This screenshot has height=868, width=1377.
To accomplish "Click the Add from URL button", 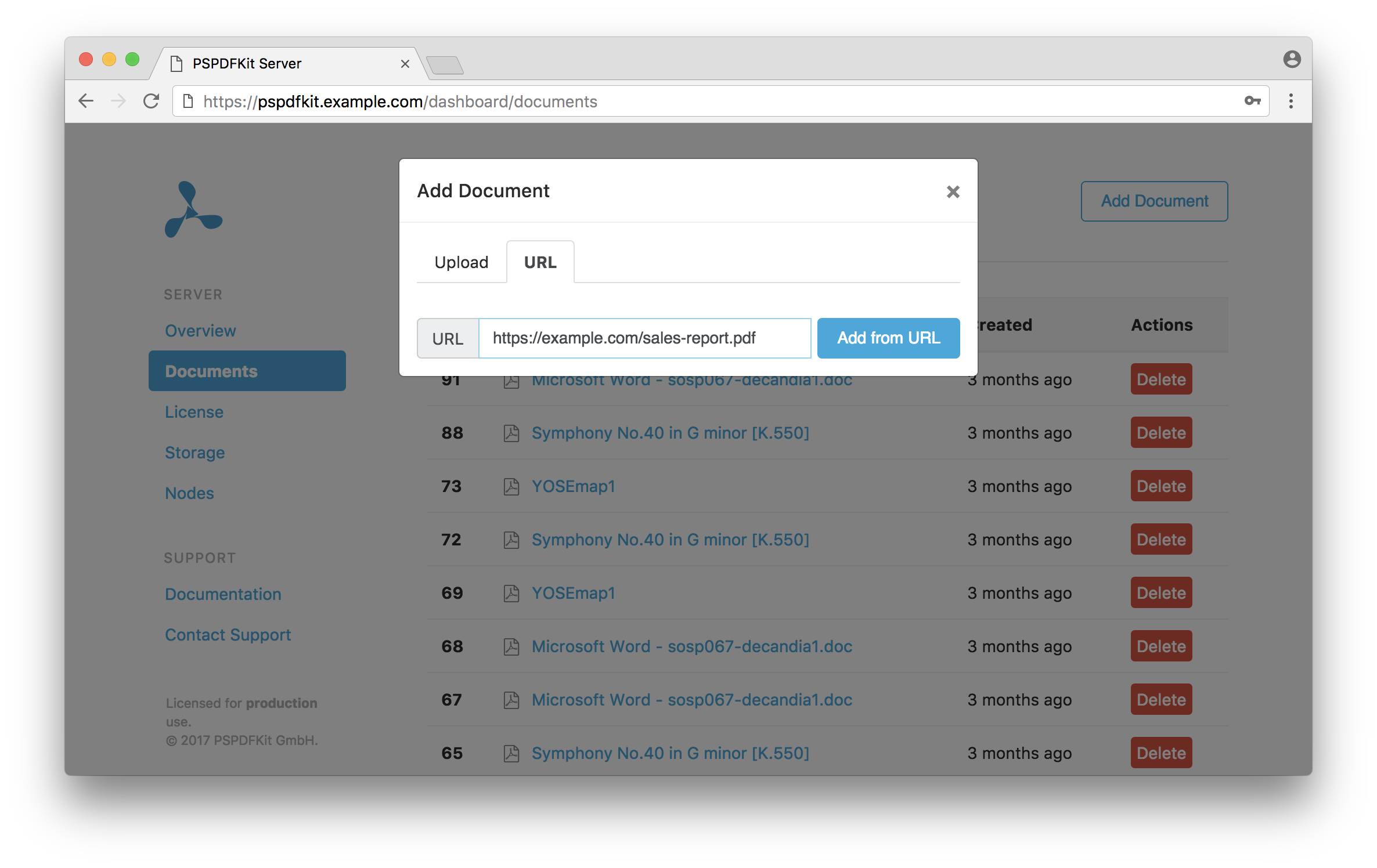I will click(x=888, y=338).
